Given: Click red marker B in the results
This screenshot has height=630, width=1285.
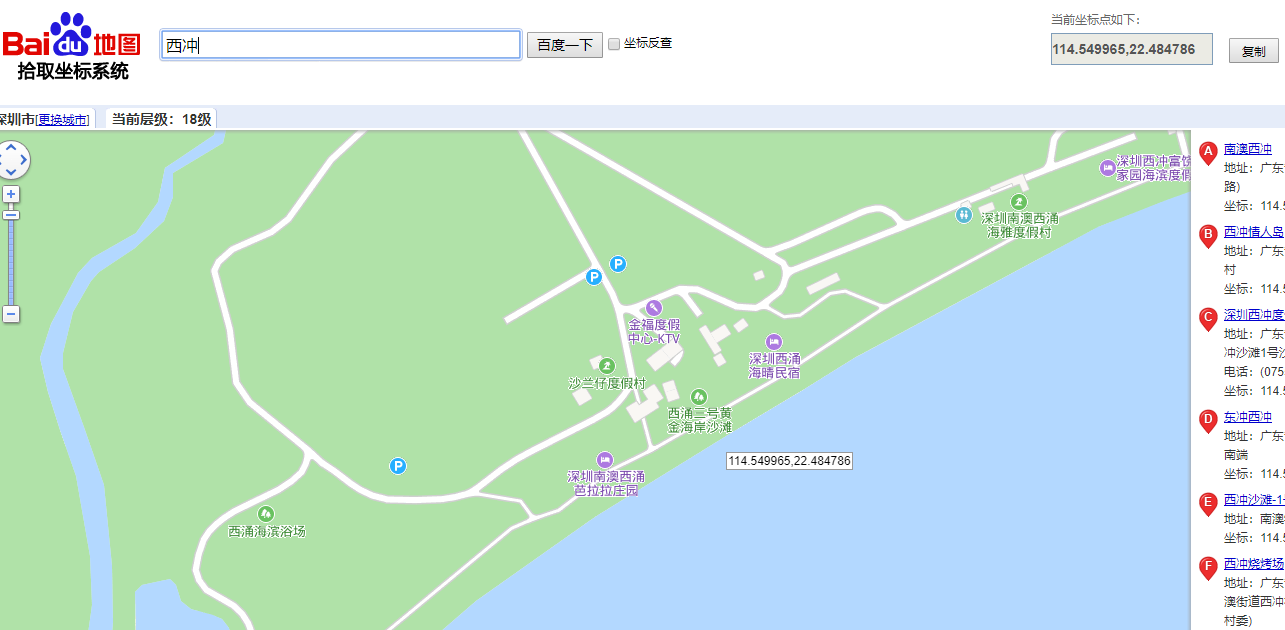Looking at the screenshot, I should pos(1208,236).
